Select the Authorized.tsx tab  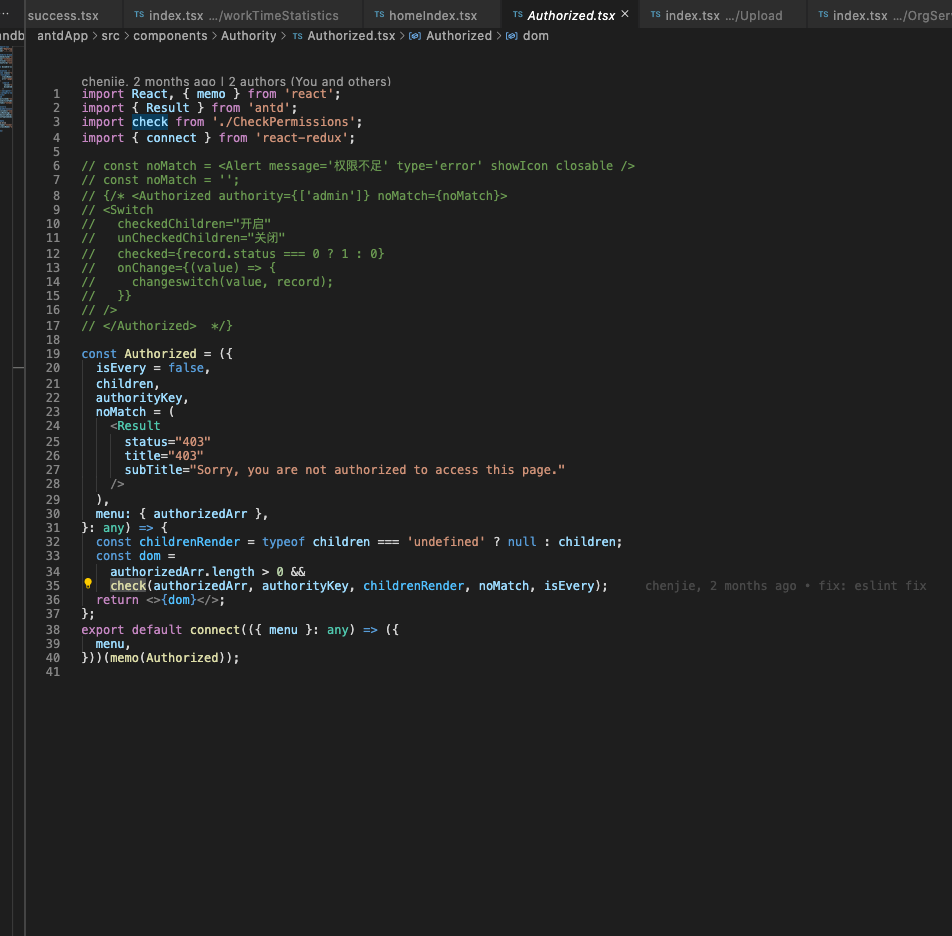(x=571, y=15)
